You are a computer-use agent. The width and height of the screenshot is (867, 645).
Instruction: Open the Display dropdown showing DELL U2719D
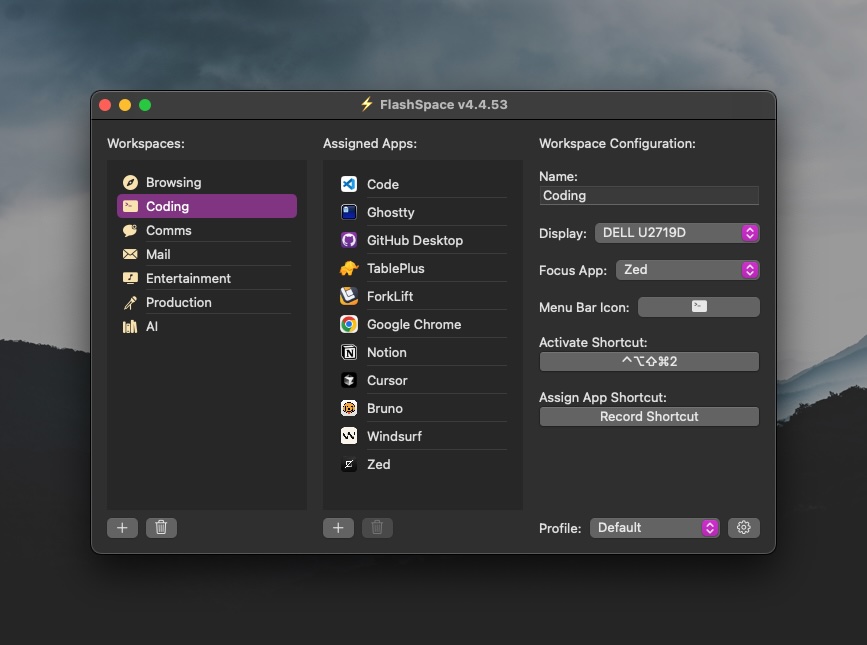click(677, 233)
